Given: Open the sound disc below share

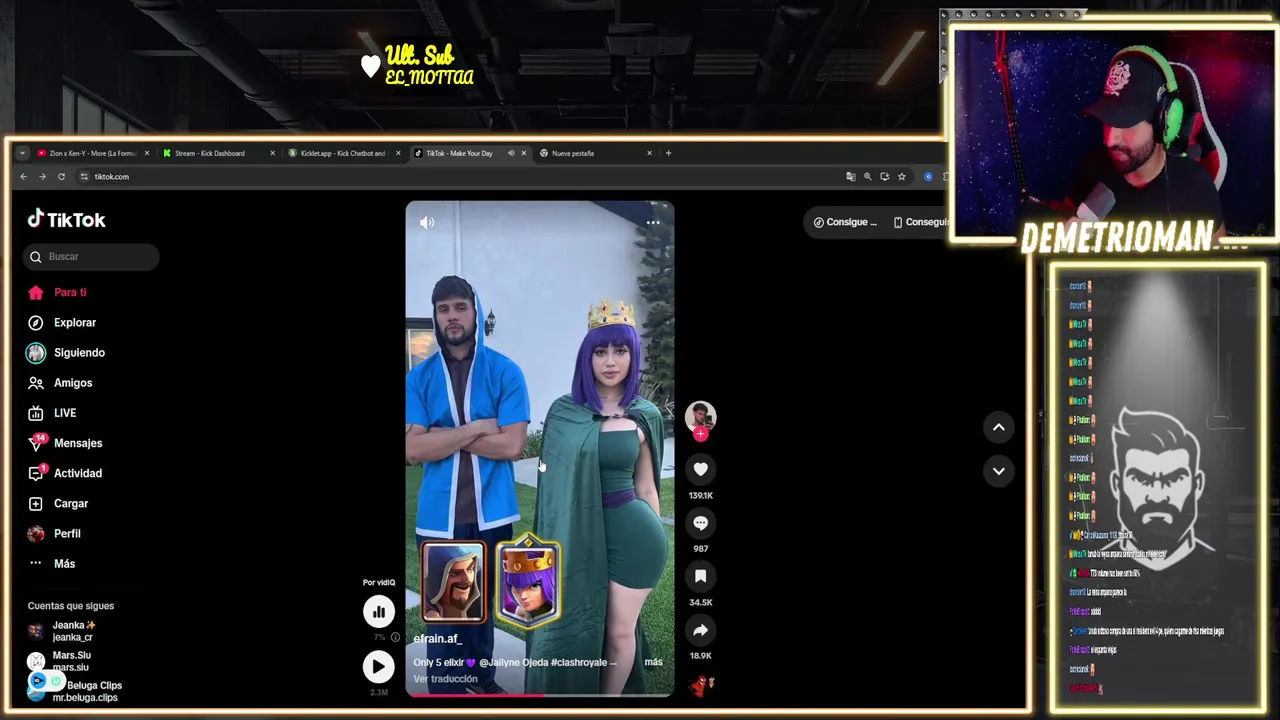Looking at the screenshot, I should point(702,685).
